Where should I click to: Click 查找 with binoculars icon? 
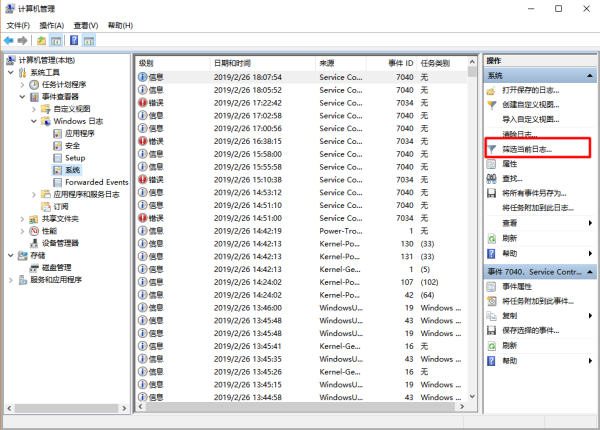coord(512,179)
